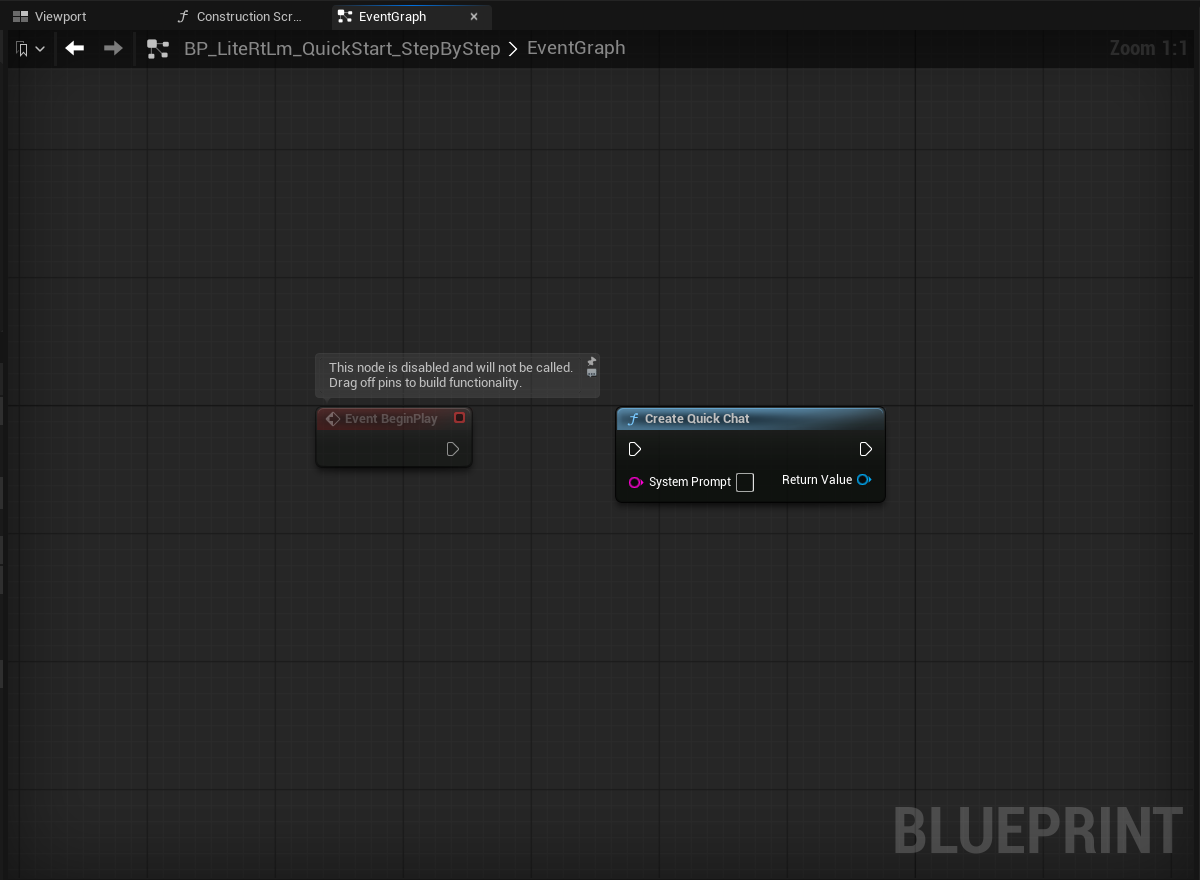Click the Create Quick Chat execution input pin

tap(635, 449)
